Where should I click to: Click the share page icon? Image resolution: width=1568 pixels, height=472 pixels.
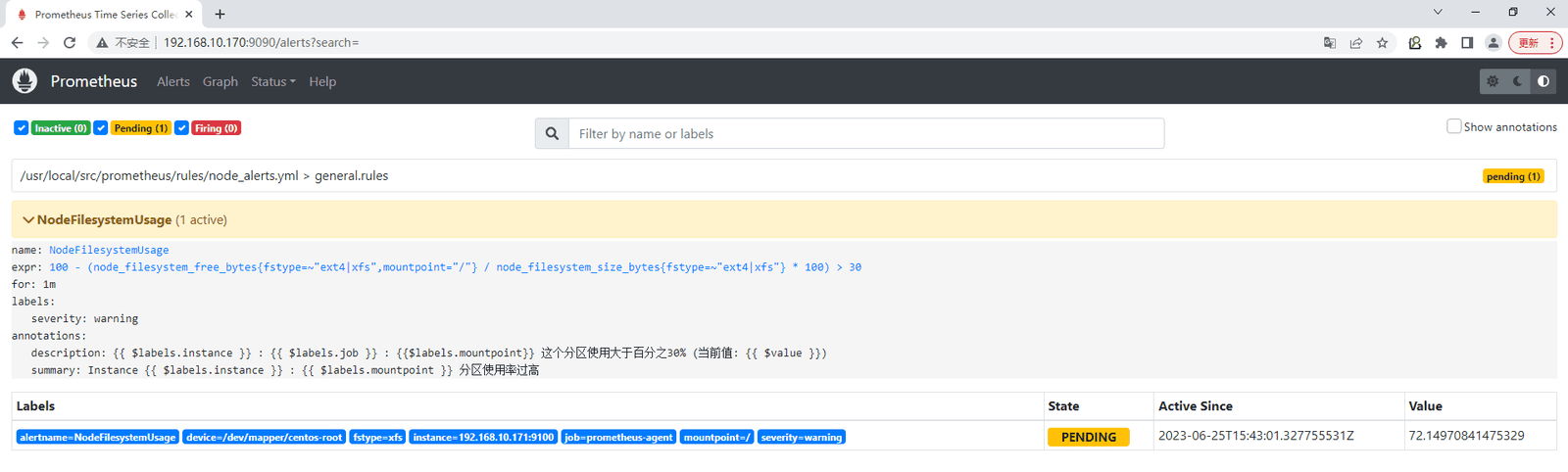pyautogui.click(x=1356, y=42)
